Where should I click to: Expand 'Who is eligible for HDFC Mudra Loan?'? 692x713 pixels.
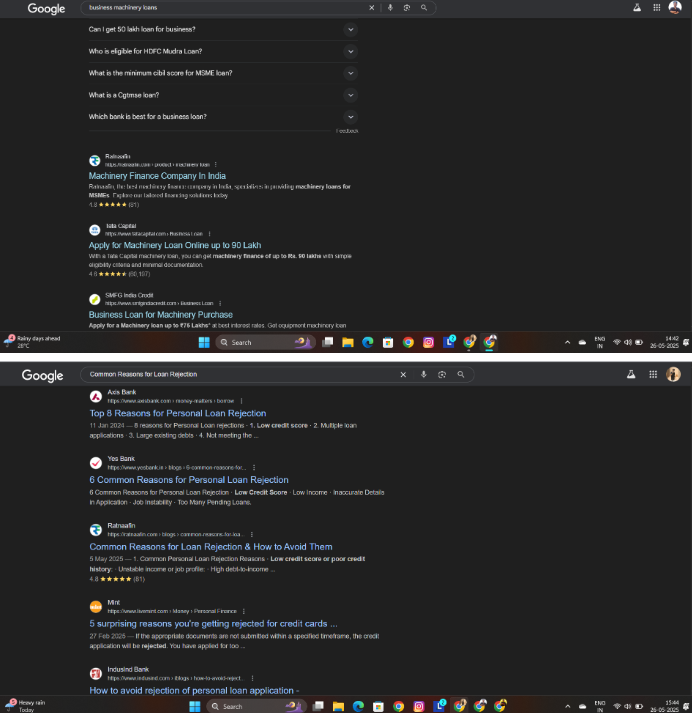coord(351,51)
